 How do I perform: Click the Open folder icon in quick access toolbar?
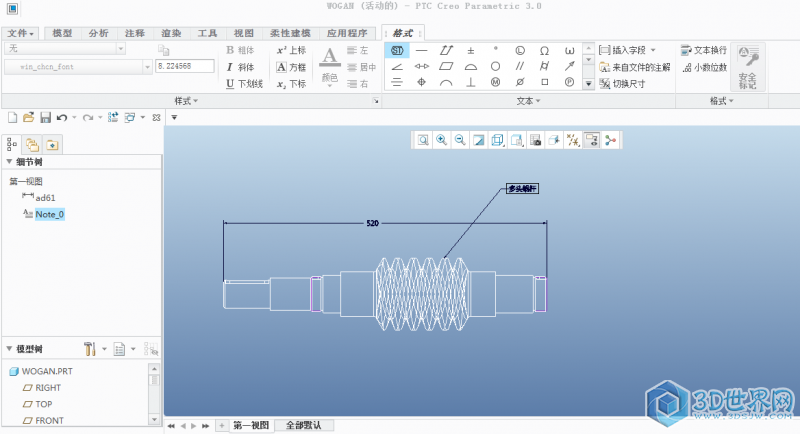point(28,117)
